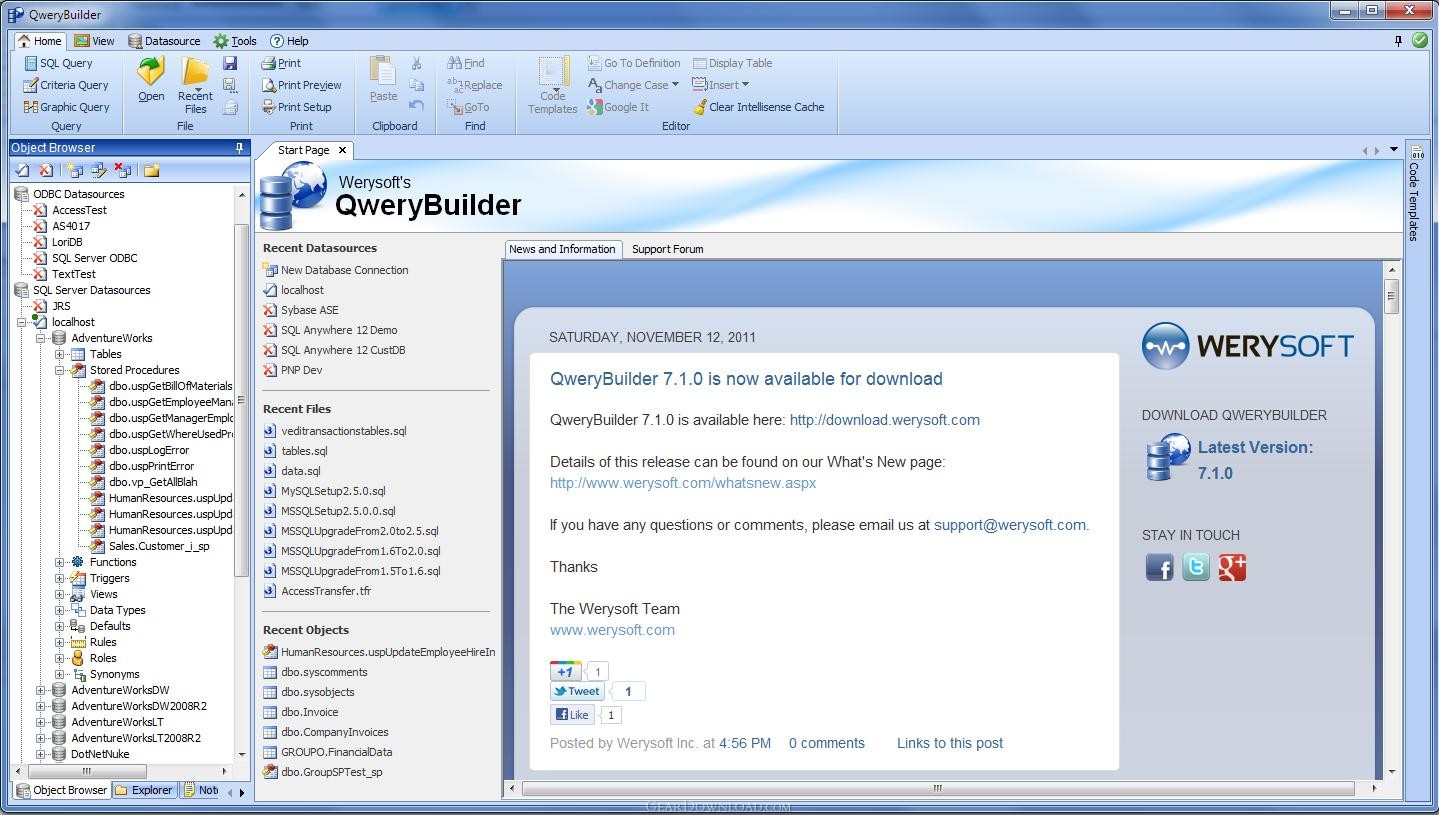Open the document tabs list dropdown arrow
The image size is (1439, 815).
tap(1393, 150)
